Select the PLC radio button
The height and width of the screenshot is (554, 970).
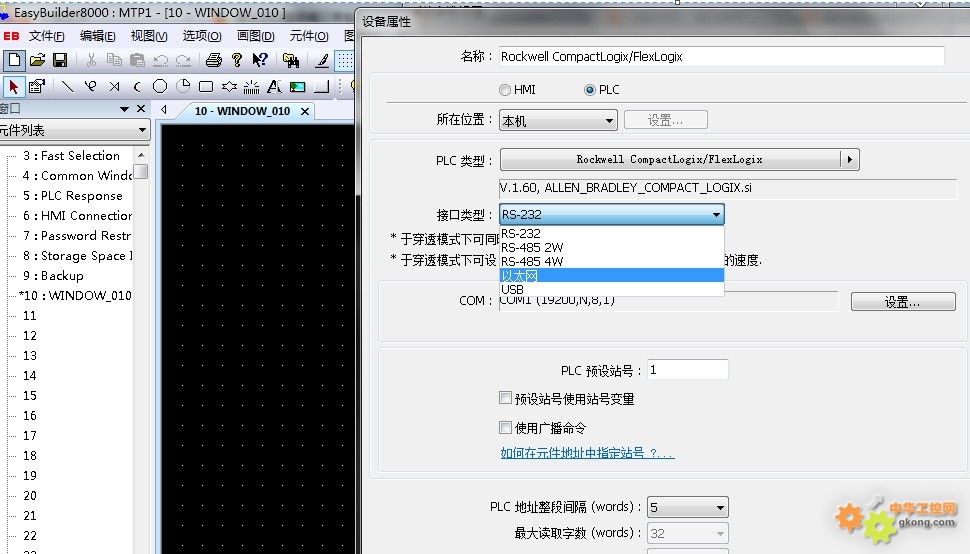590,90
